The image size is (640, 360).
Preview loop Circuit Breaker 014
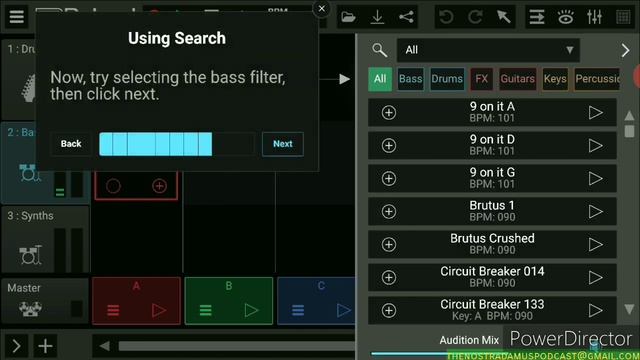click(596, 278)
